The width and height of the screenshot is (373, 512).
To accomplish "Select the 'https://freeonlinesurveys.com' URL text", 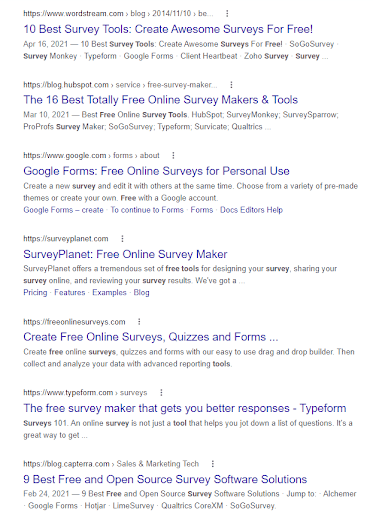I will click(74, 322).
